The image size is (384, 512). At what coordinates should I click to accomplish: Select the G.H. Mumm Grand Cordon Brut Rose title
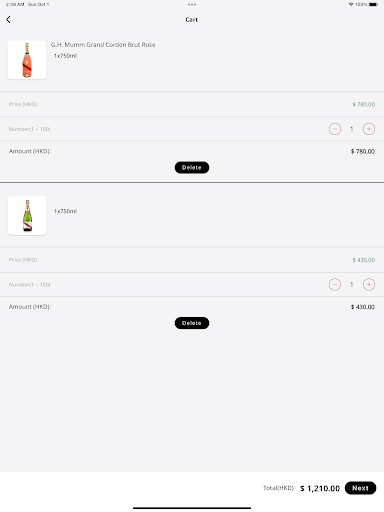click(x=103, y=45)
